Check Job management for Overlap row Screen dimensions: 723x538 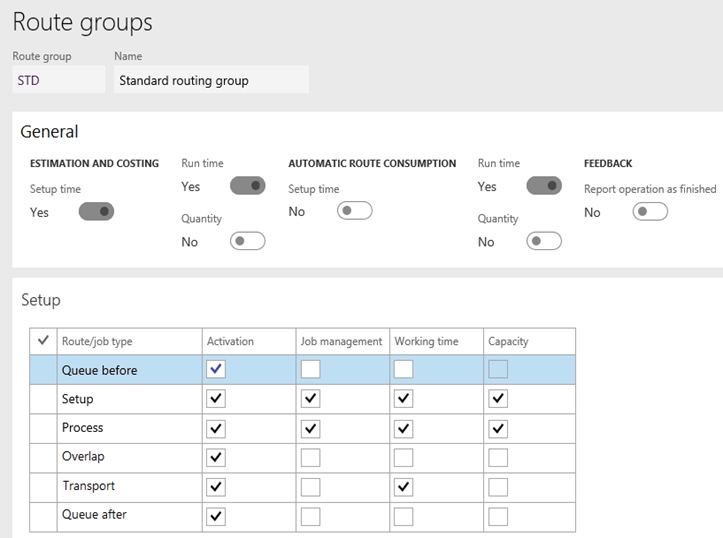click(310, 458)
